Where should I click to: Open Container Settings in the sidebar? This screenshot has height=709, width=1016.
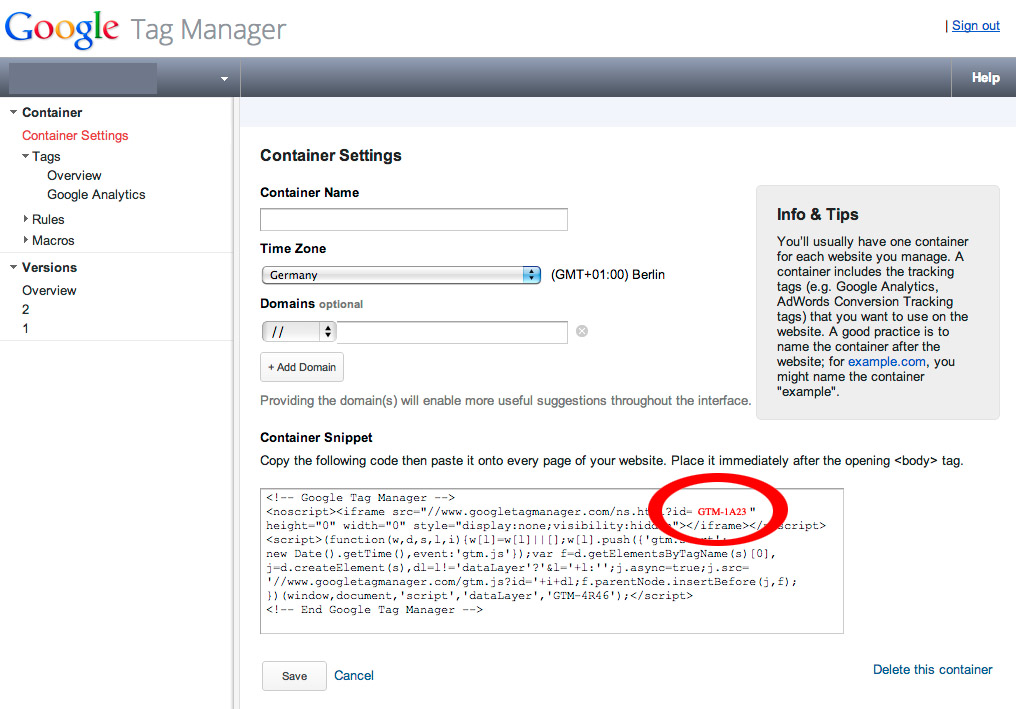(75, 135)
